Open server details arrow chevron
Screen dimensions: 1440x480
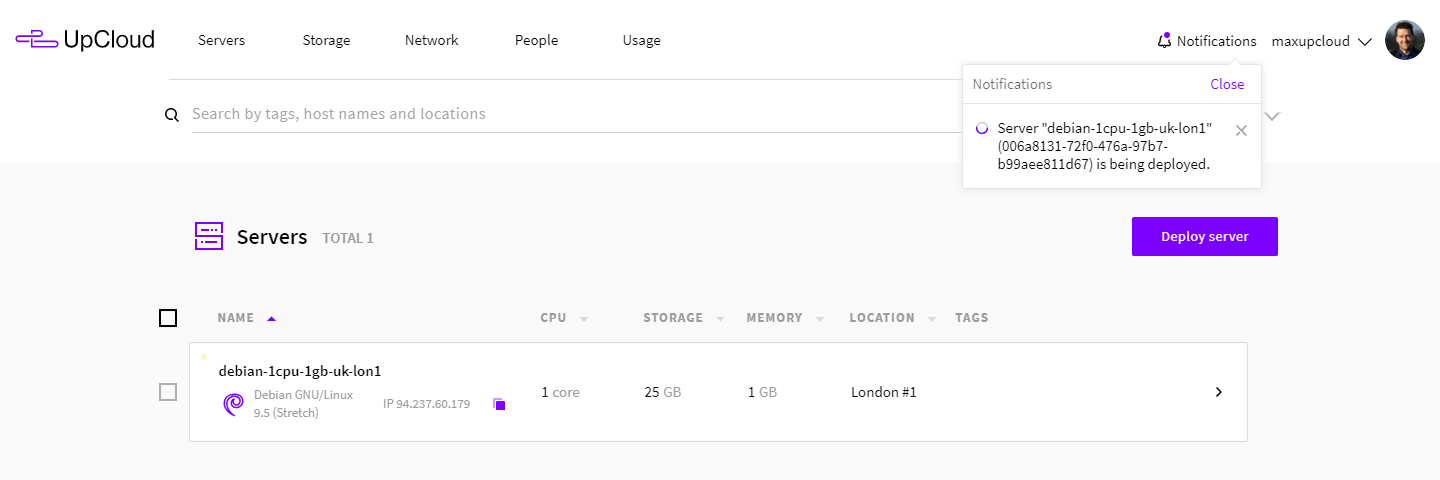point(1218,392)
